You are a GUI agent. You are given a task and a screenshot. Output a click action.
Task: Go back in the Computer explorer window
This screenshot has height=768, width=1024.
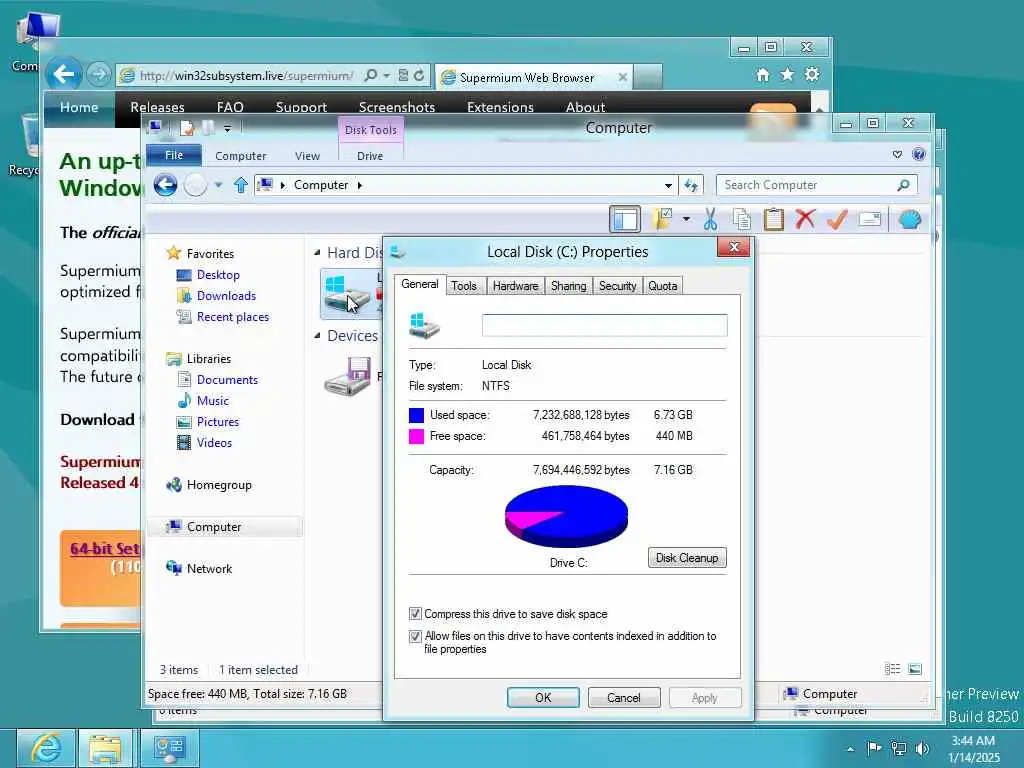coord(165,185)
